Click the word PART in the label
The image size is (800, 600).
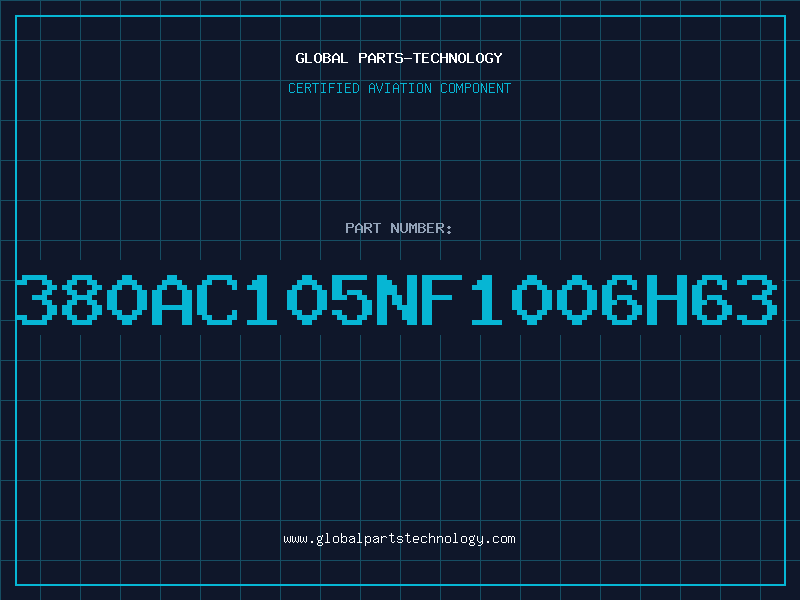363,228
